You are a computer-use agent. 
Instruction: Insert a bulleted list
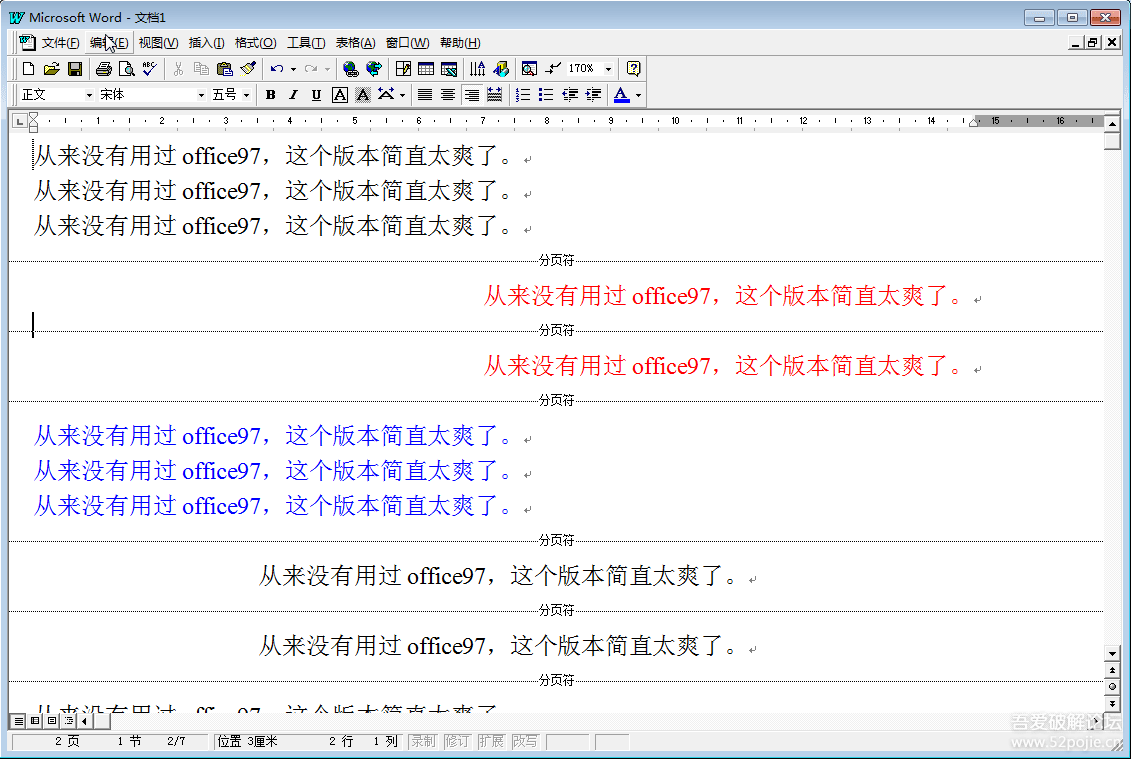tap(546, 95)
